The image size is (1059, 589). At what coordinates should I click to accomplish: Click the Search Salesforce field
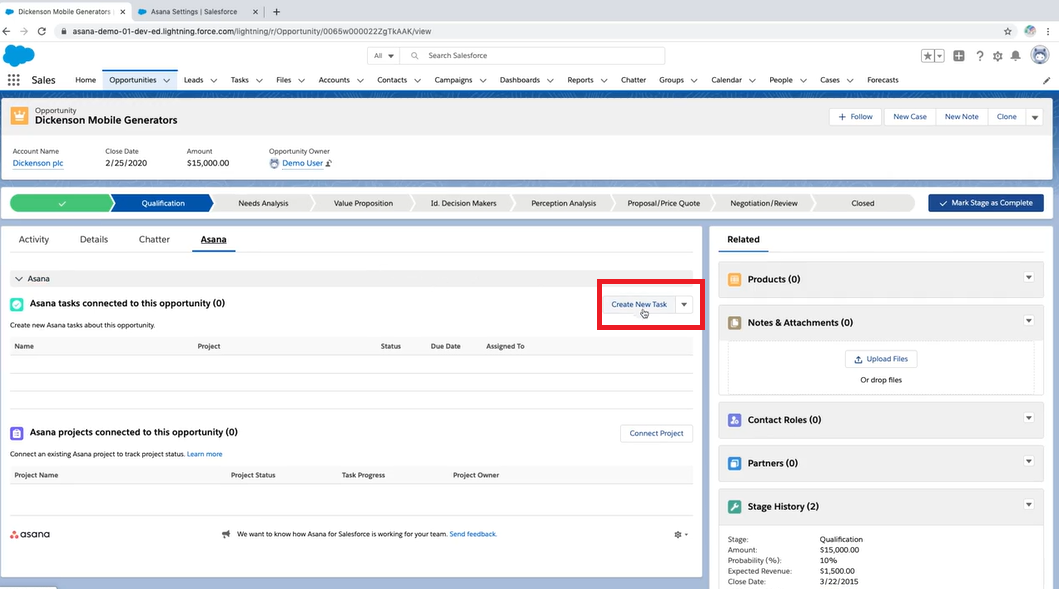pos(532,55)
